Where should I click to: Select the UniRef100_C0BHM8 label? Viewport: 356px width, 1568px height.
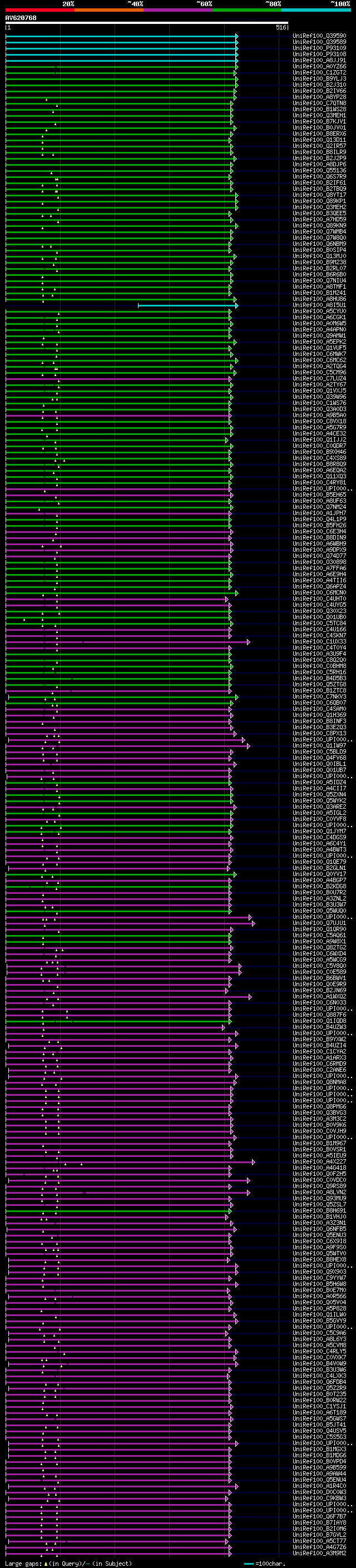coord(319,666)
